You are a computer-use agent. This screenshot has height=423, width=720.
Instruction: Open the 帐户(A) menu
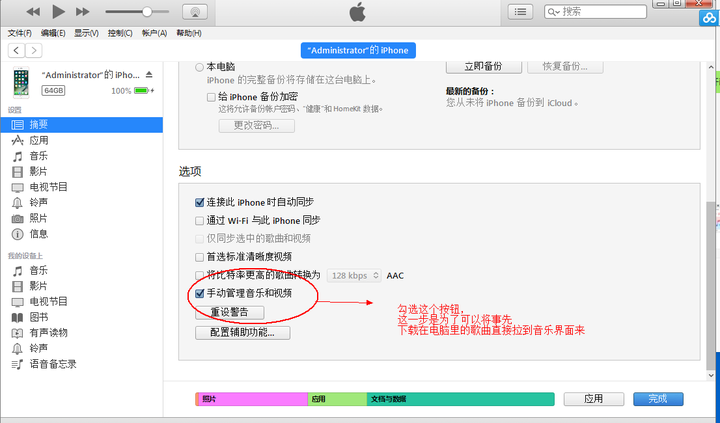(154, 33)
